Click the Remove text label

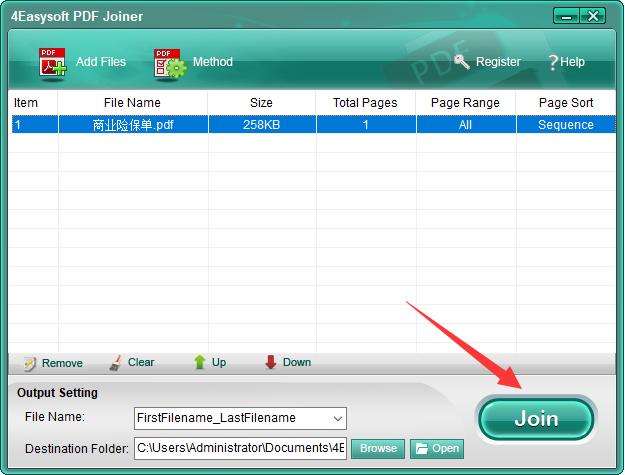point(62,363)
